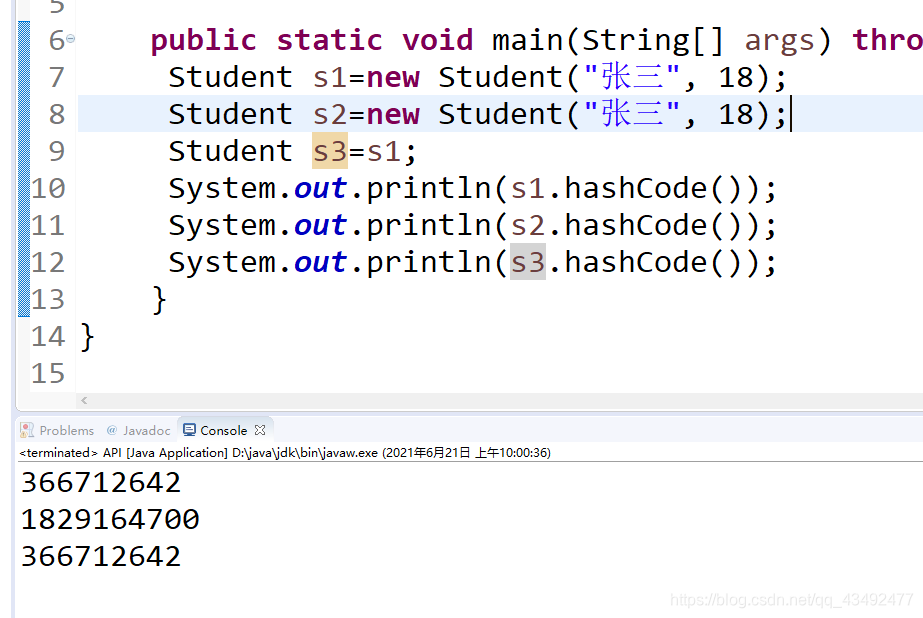Viewport: 923px width, 618px height.
Task: Click the new keyword on line 8
Action: pyautogui.click(x=393, y=115)
